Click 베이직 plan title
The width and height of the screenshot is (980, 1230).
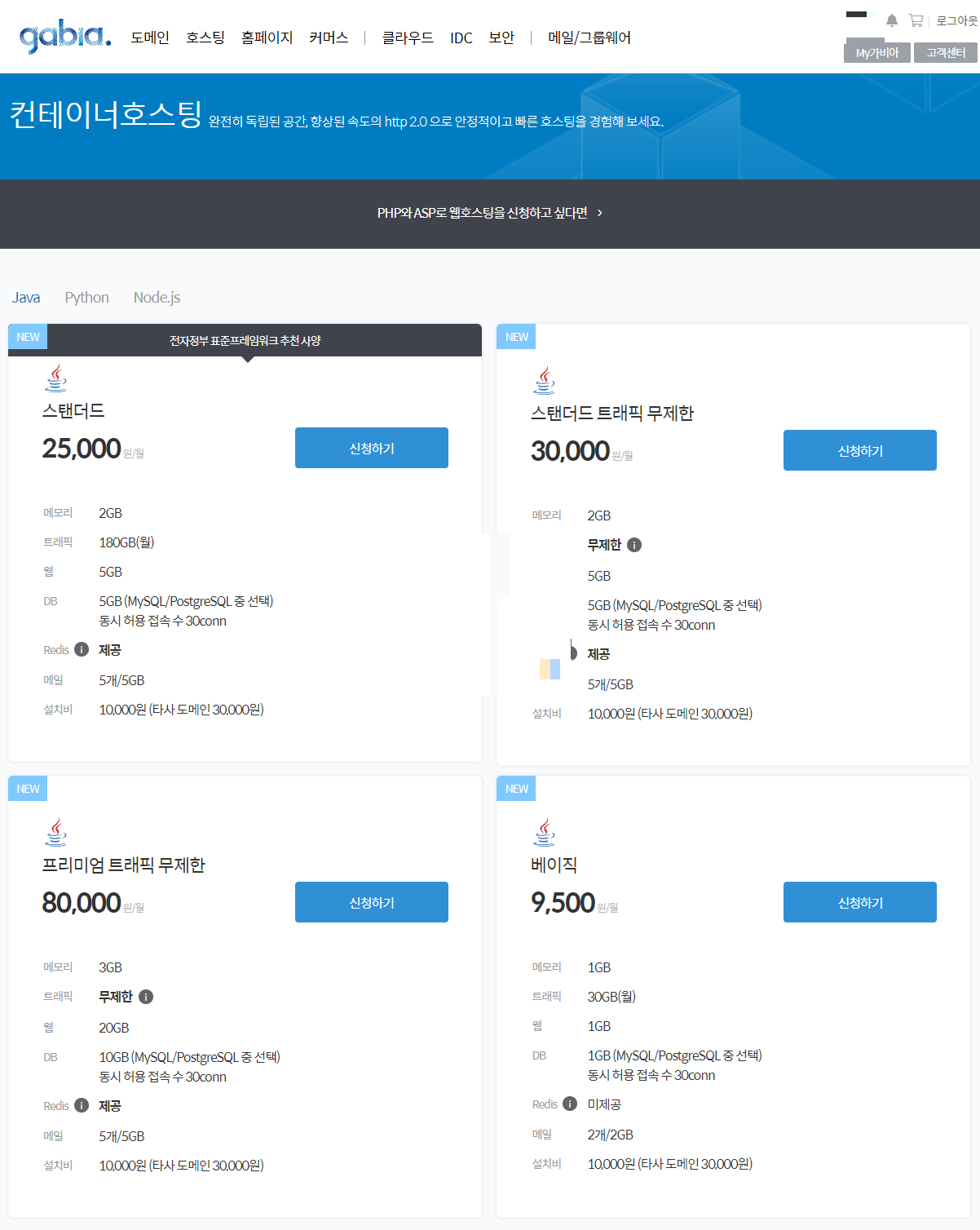pos(554,865)
